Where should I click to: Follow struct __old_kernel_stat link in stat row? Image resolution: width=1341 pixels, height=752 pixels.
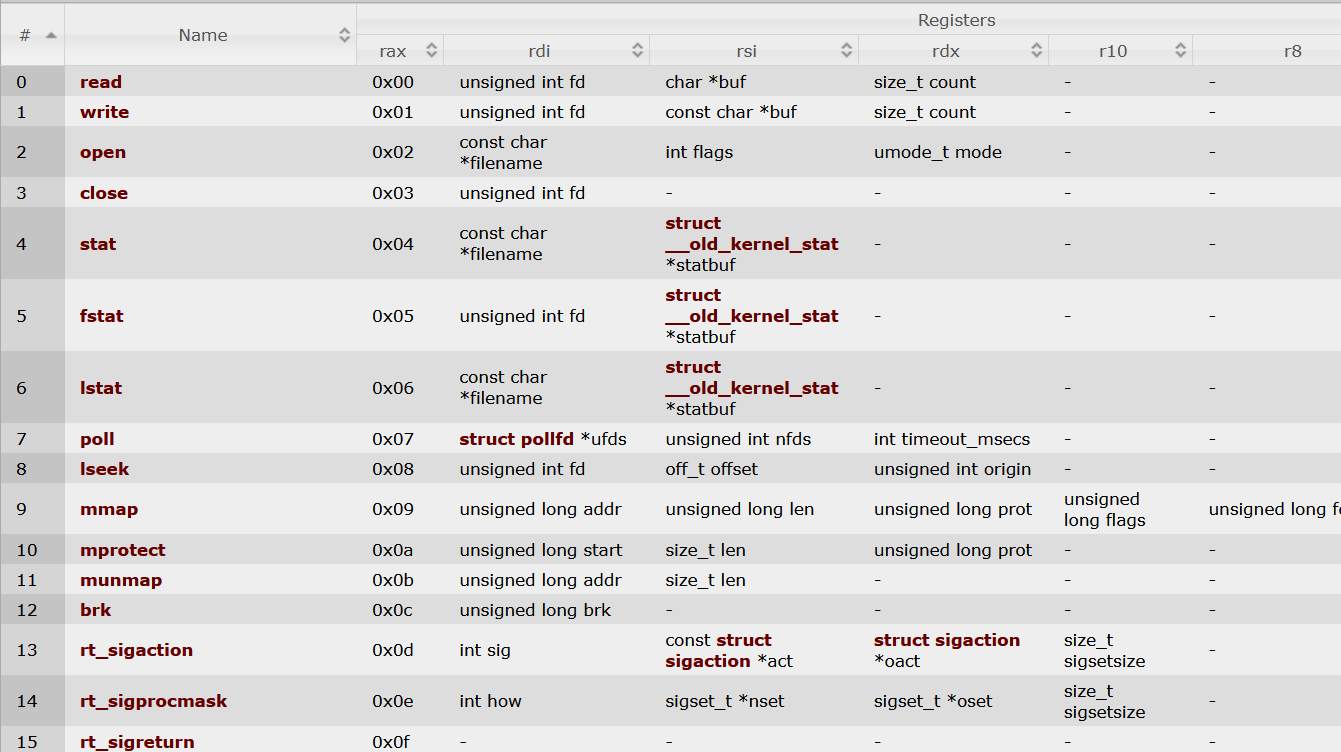coord(752,234)
